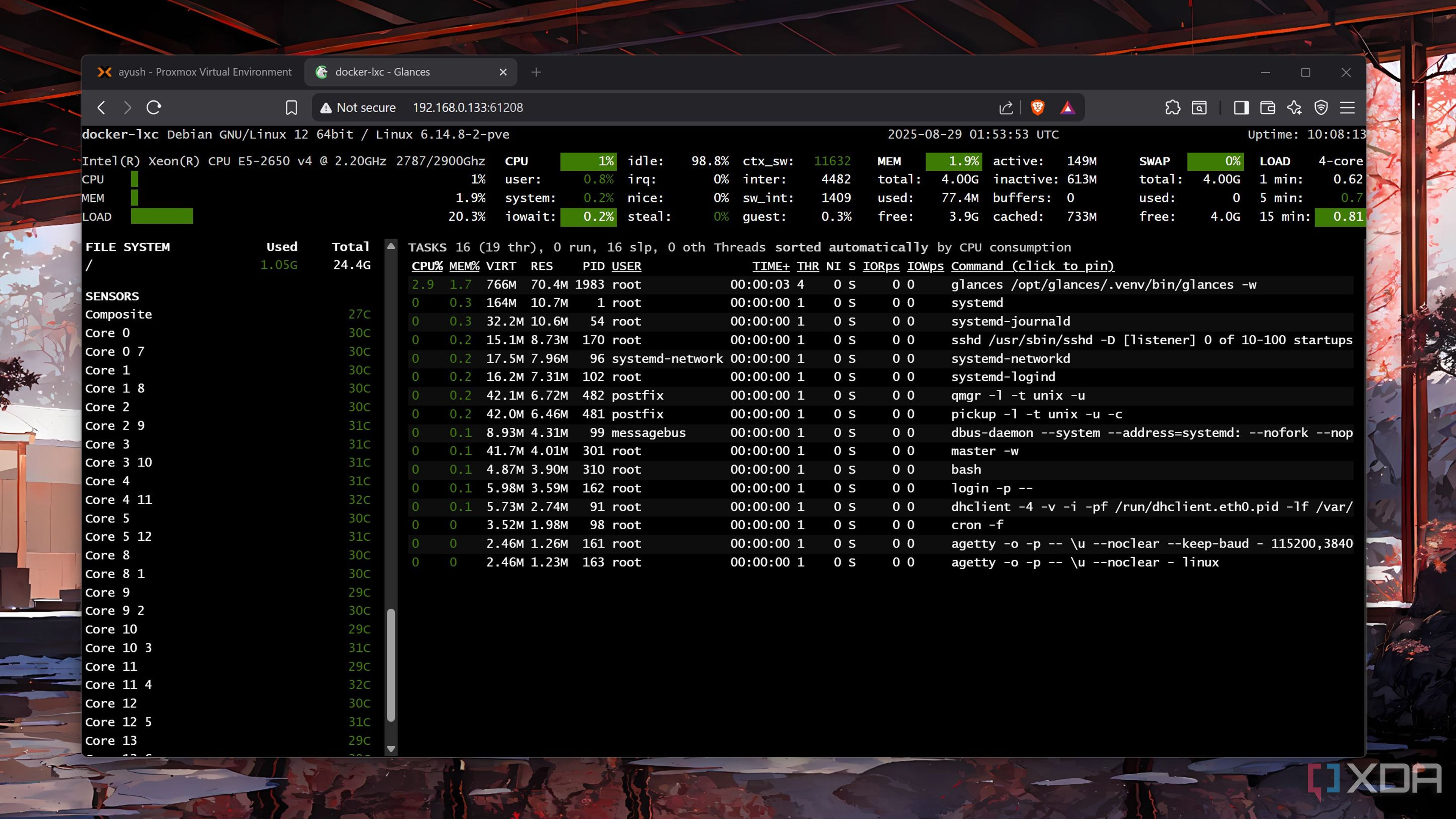Open Brave Wallet icon

tap(1267, 107)
